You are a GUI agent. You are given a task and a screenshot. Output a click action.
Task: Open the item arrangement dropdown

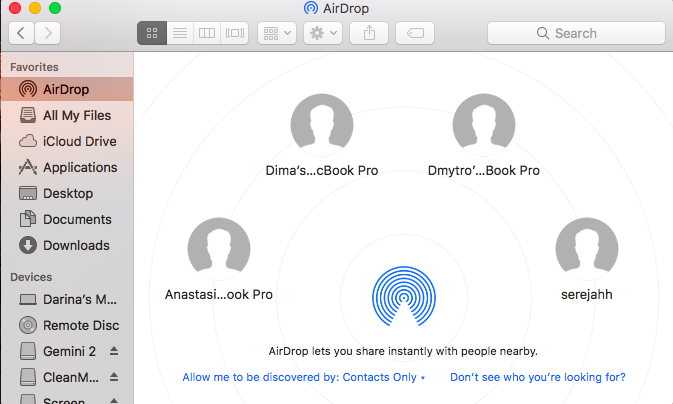point(277,33)
